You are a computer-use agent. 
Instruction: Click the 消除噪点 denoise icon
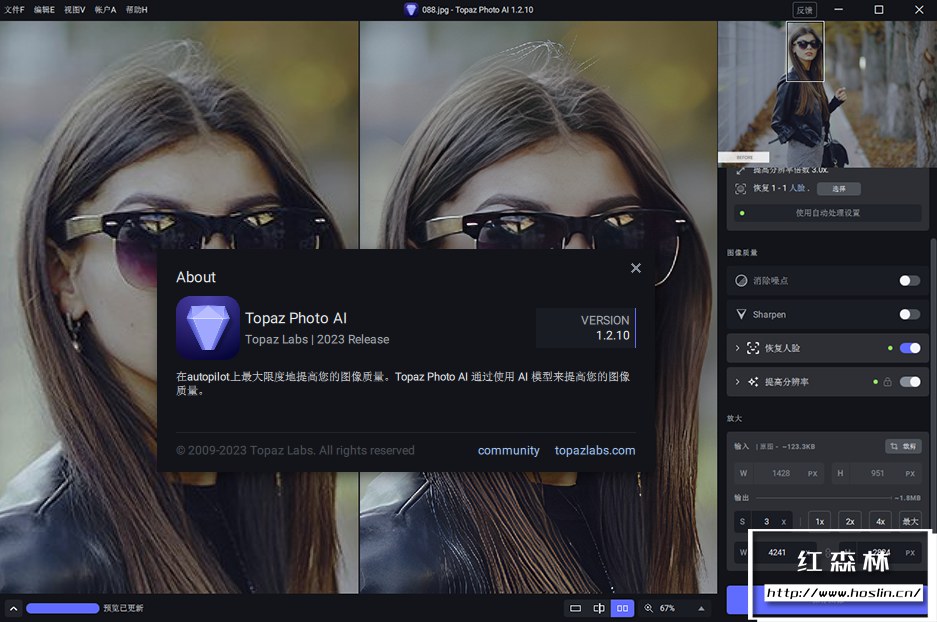pyautogui.click(x=741, y=281)
